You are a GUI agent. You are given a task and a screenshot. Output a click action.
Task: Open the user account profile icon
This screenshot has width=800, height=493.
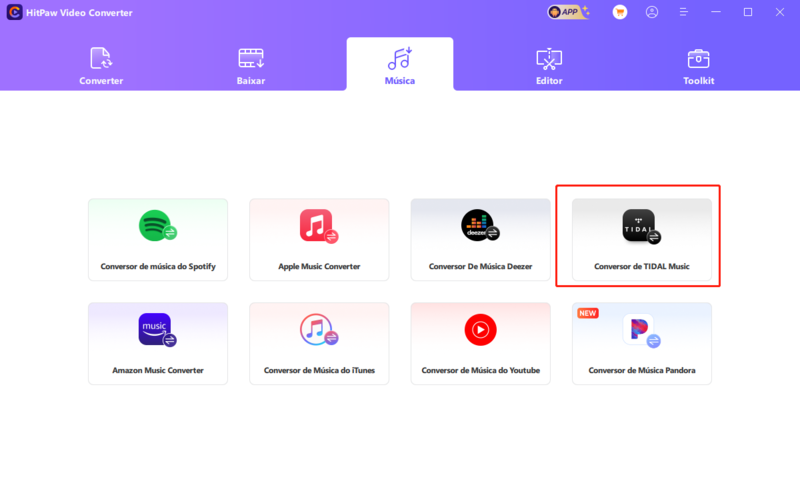pos(652,12)
